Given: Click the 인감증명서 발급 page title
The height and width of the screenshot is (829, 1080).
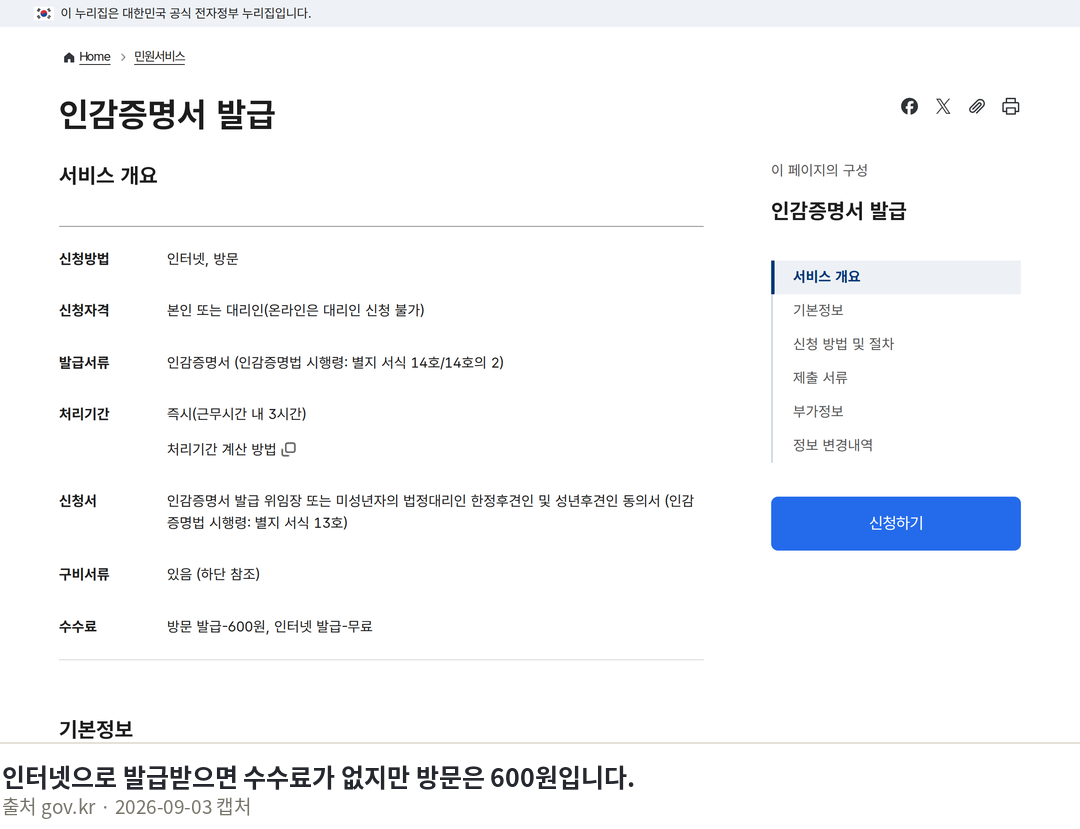Looking at the screenshot, I should [167, 114].
